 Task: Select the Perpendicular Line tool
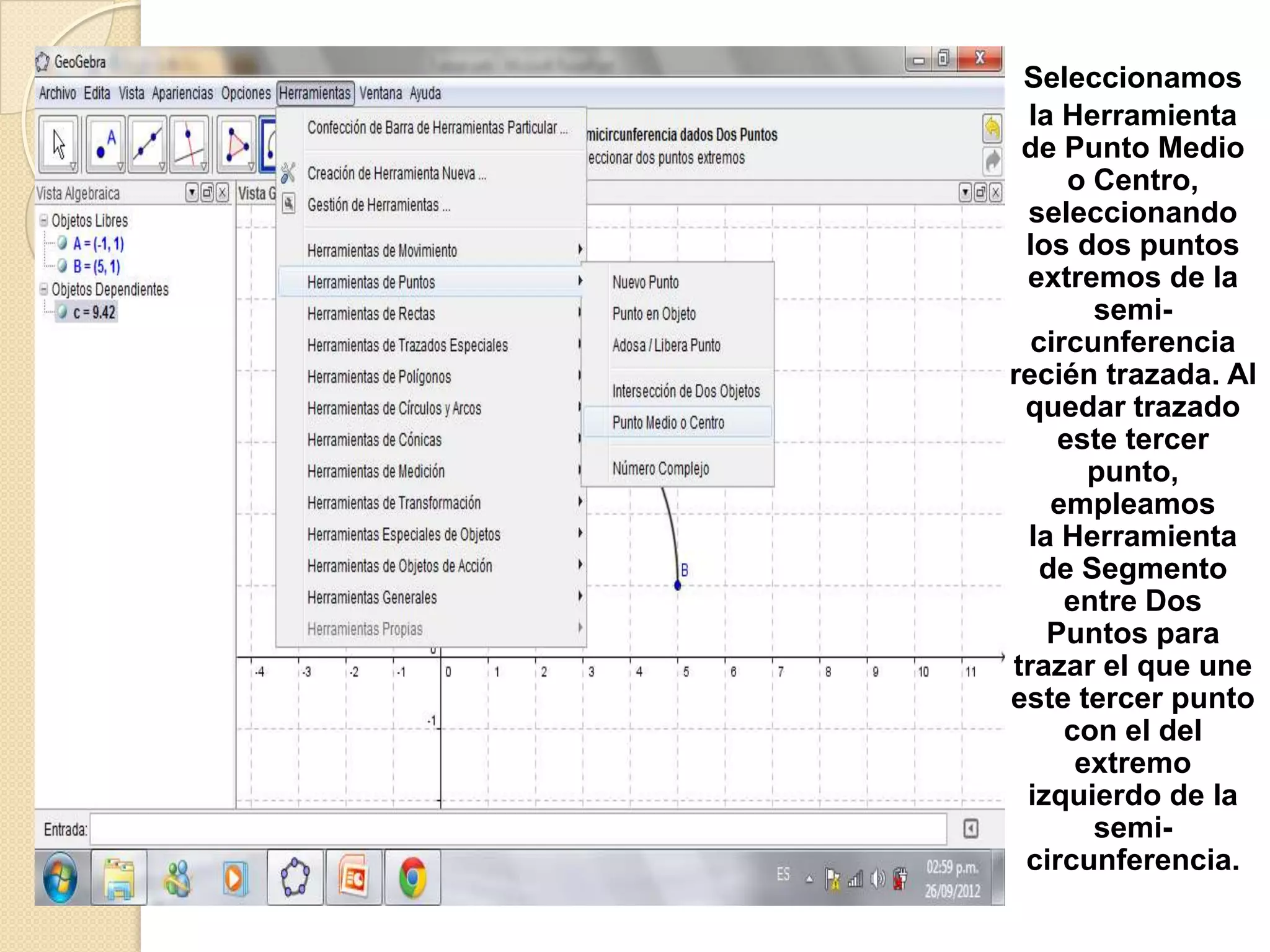click(x=189, y=144)
